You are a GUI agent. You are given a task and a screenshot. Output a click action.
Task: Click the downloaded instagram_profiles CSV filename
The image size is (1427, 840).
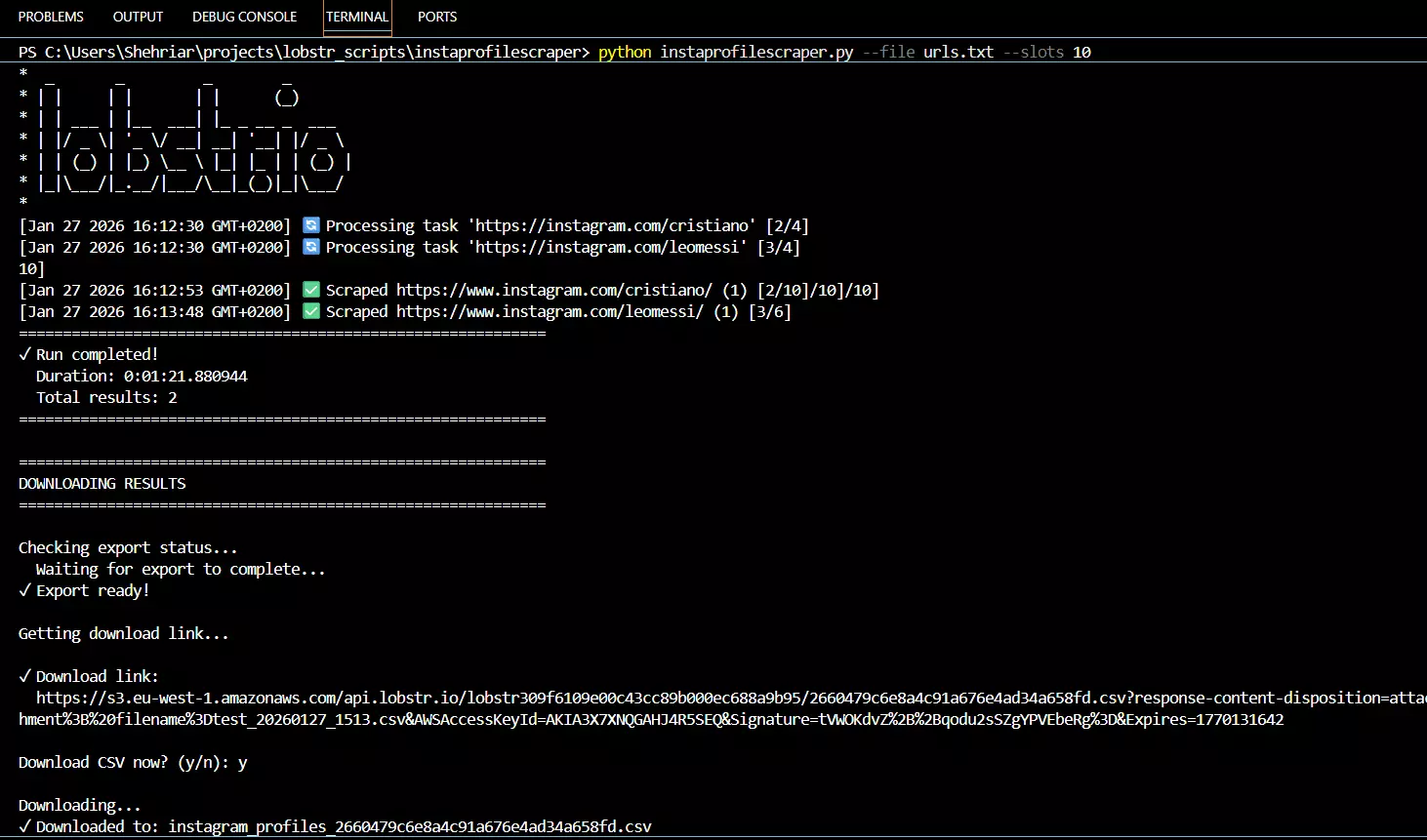click(x=409, y=826)
